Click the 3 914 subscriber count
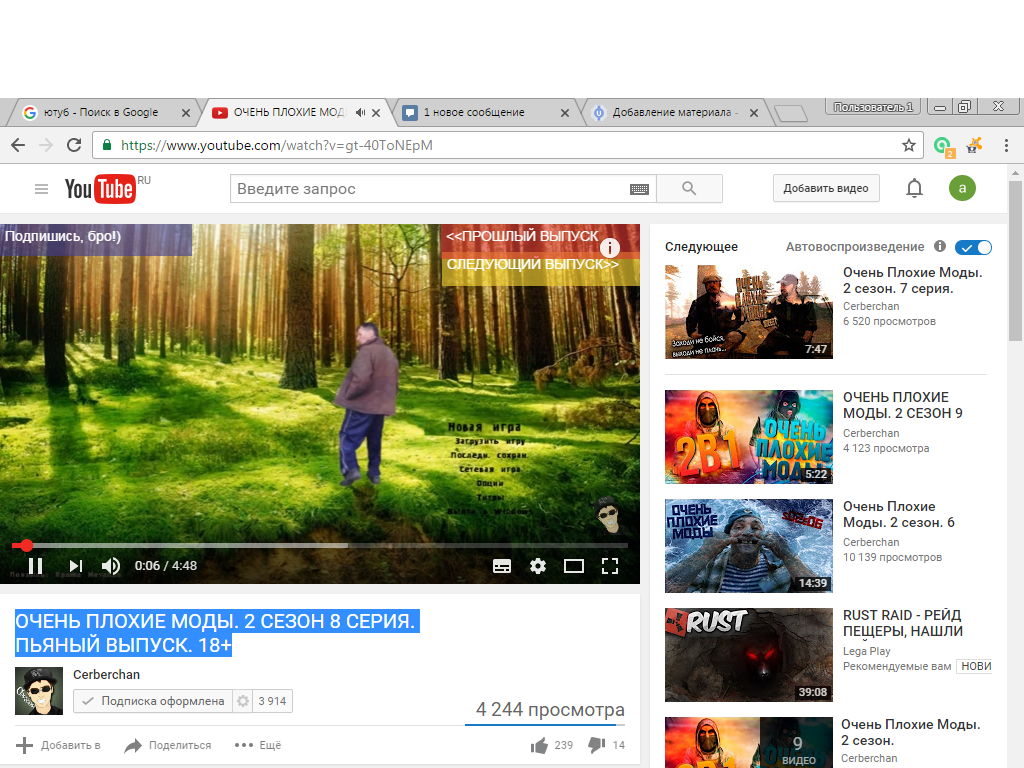Screen dimensions: 1024x768 tap(272, 701)
